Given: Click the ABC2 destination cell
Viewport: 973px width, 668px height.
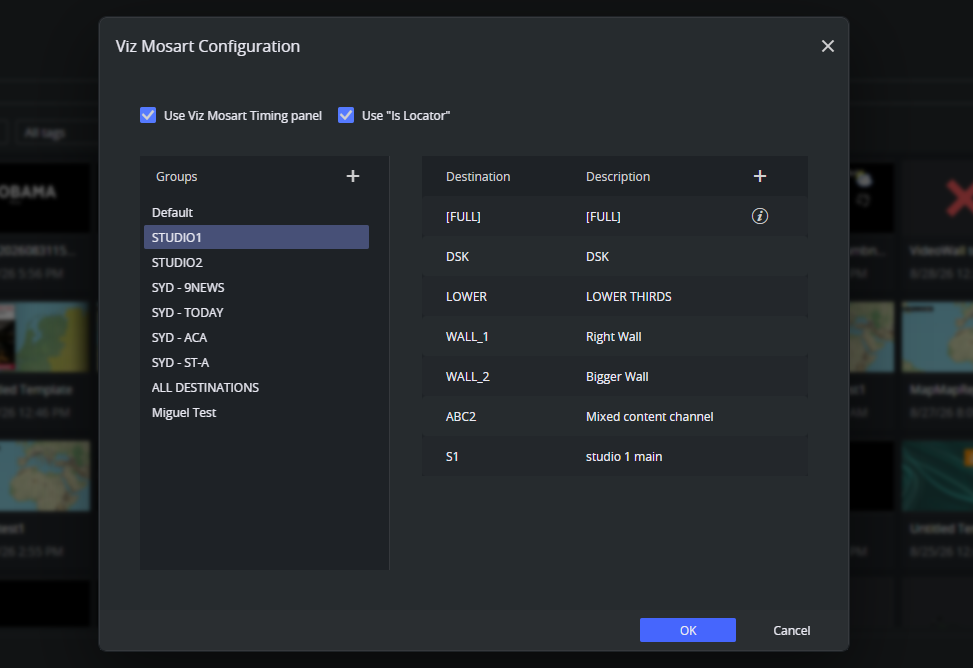Looking at the screenshot, I should (x=460, y=417).
